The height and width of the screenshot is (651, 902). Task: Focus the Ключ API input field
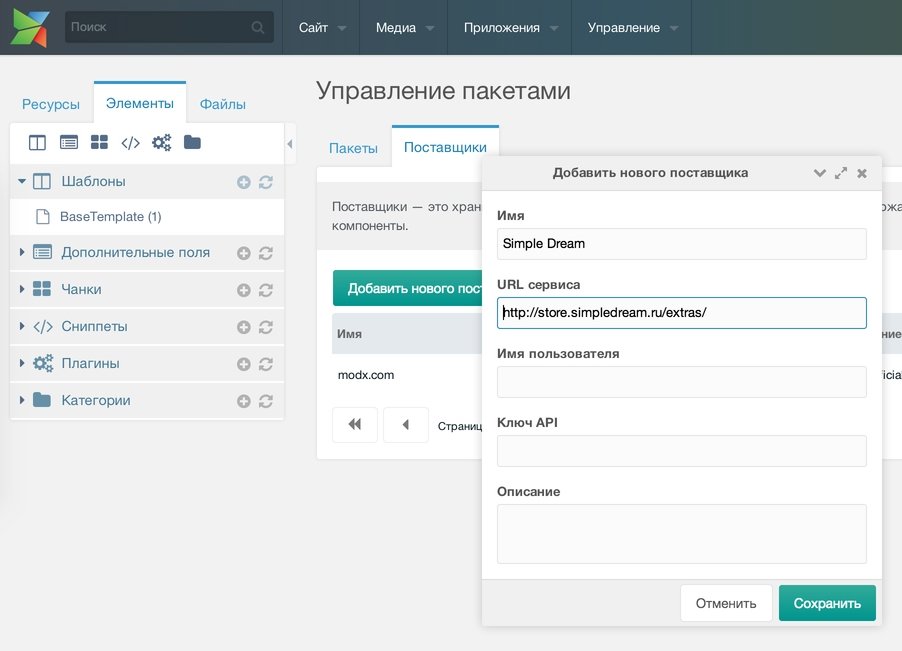pos(681,451)
